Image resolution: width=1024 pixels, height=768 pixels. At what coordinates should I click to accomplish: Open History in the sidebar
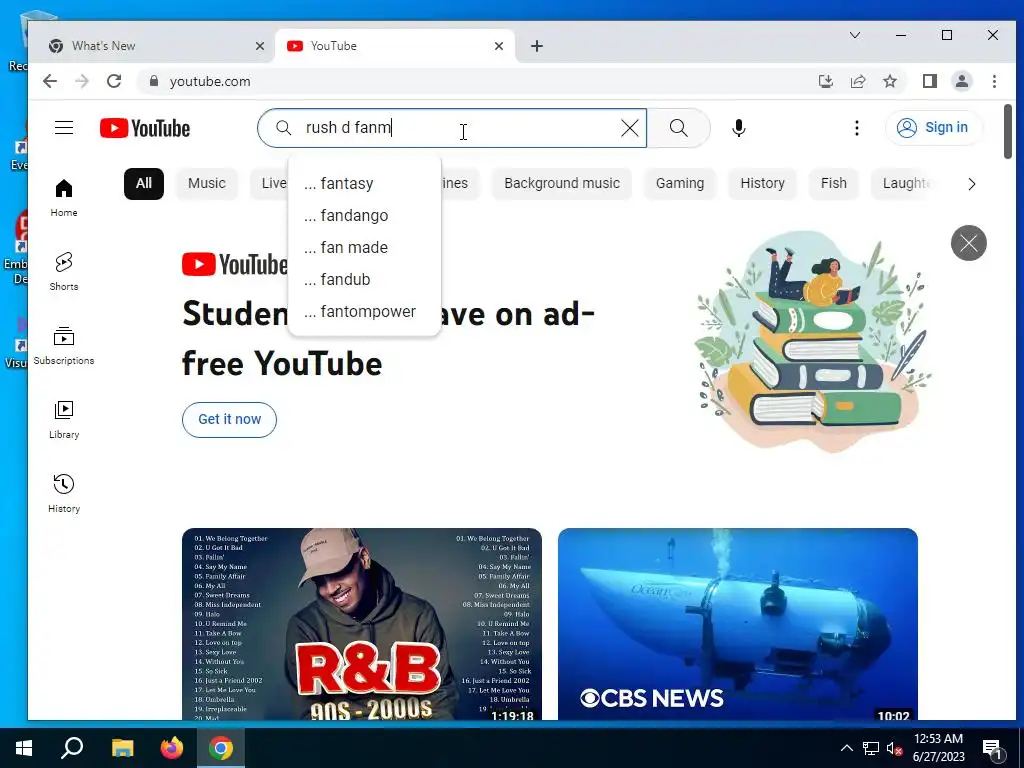click(x=64, y=494)
